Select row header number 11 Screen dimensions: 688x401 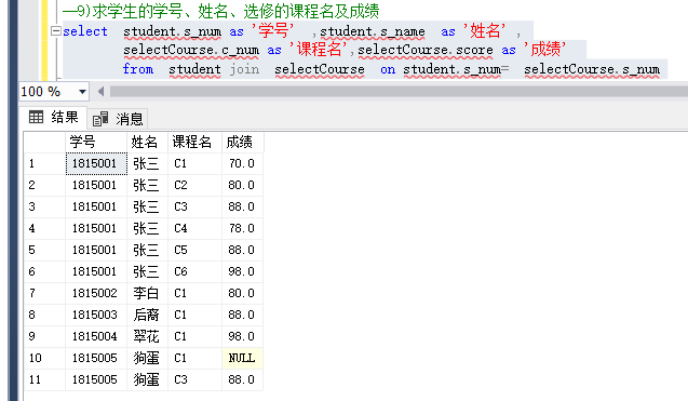(44, 380)
